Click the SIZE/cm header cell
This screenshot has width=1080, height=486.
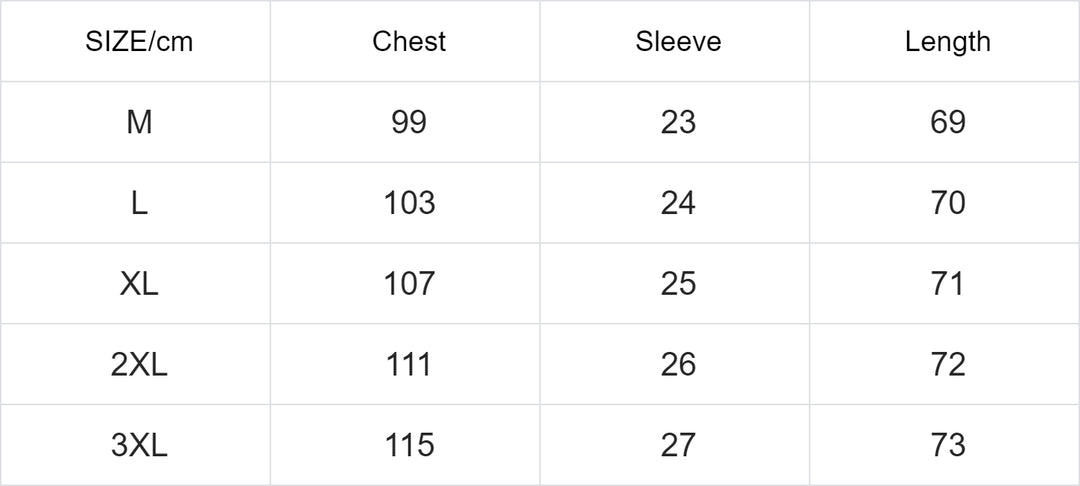(x=139, y=42)
